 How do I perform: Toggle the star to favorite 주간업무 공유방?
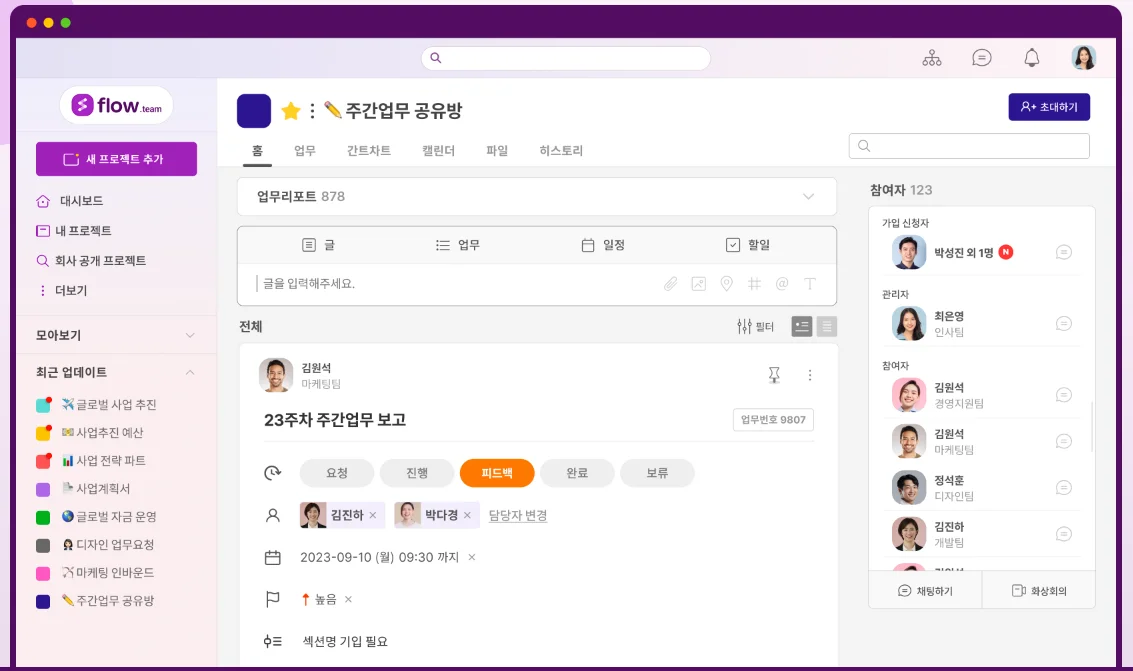(x=290, y=109)
